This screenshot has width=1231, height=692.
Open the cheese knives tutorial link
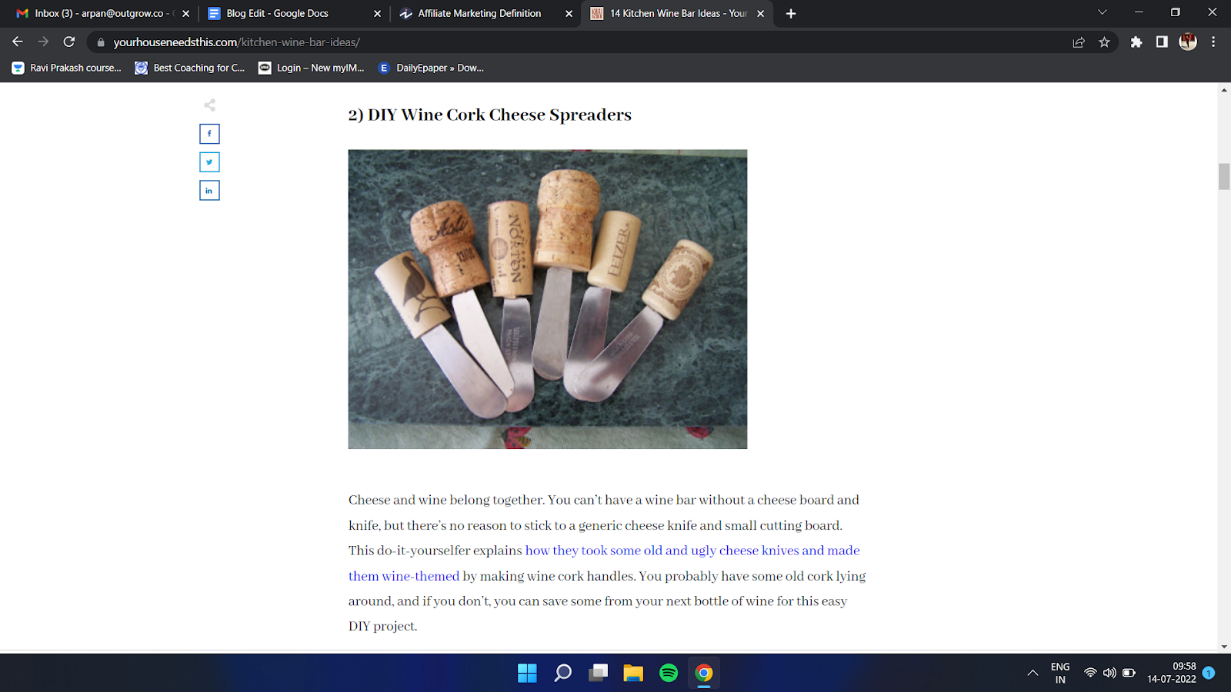691,551
